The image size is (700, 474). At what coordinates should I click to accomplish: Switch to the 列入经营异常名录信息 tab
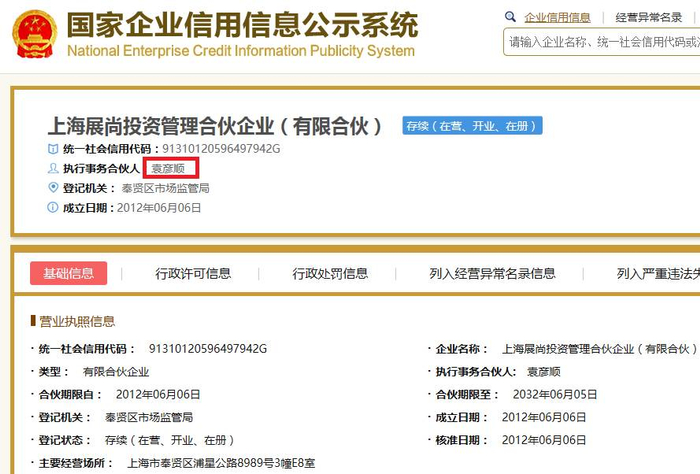coord(492,273)
